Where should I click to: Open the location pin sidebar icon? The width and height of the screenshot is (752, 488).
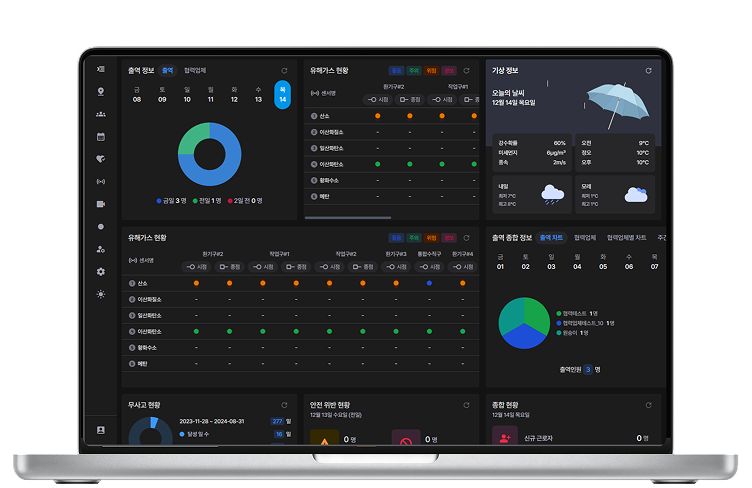[100, 91]
